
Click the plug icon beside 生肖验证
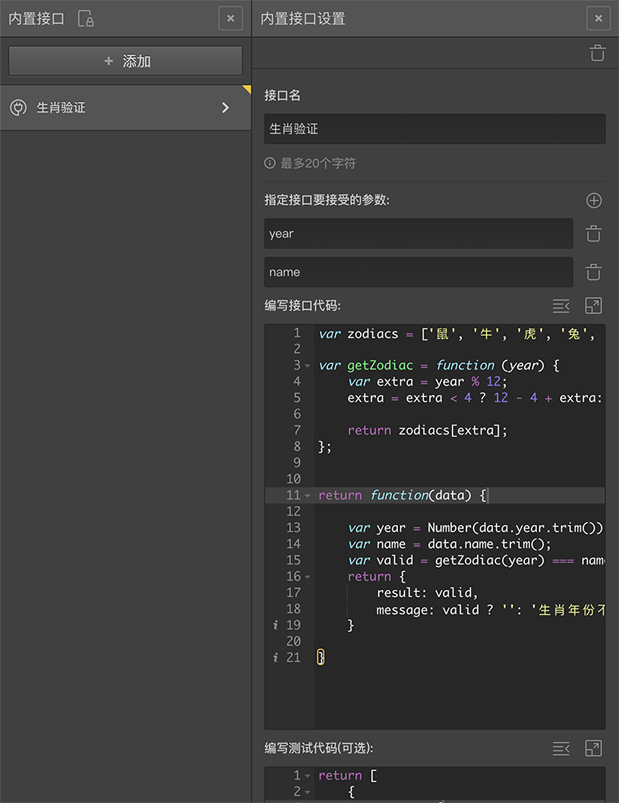pos(18,108)
